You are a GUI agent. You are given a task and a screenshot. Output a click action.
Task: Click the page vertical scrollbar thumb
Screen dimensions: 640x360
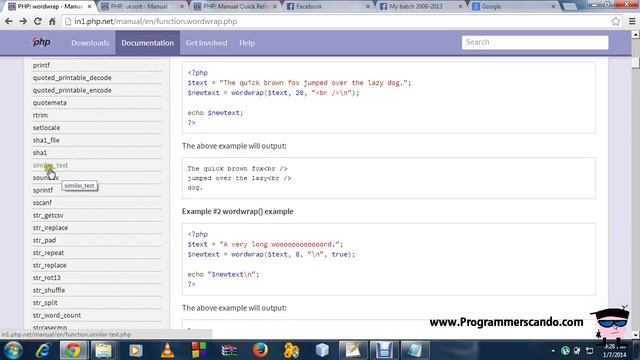pyautogui.click(x=636, y=61)
